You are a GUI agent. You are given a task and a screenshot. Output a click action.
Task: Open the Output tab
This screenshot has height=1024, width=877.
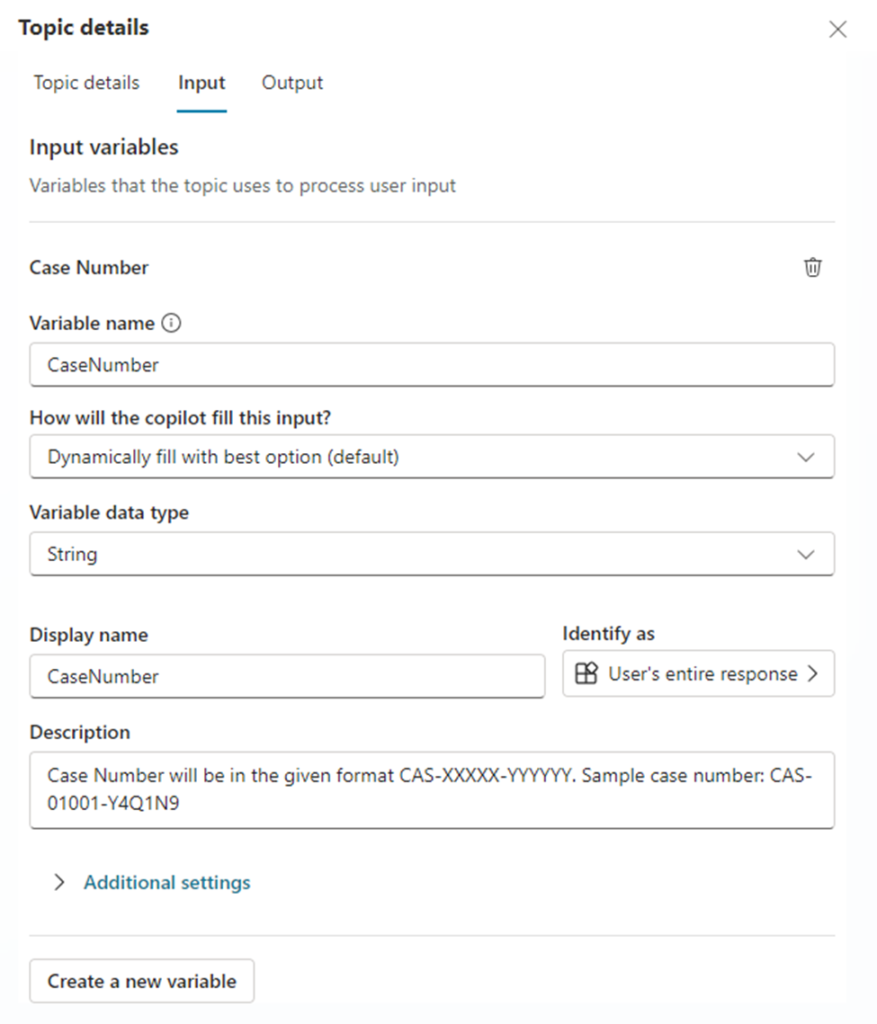pos(292,83)
